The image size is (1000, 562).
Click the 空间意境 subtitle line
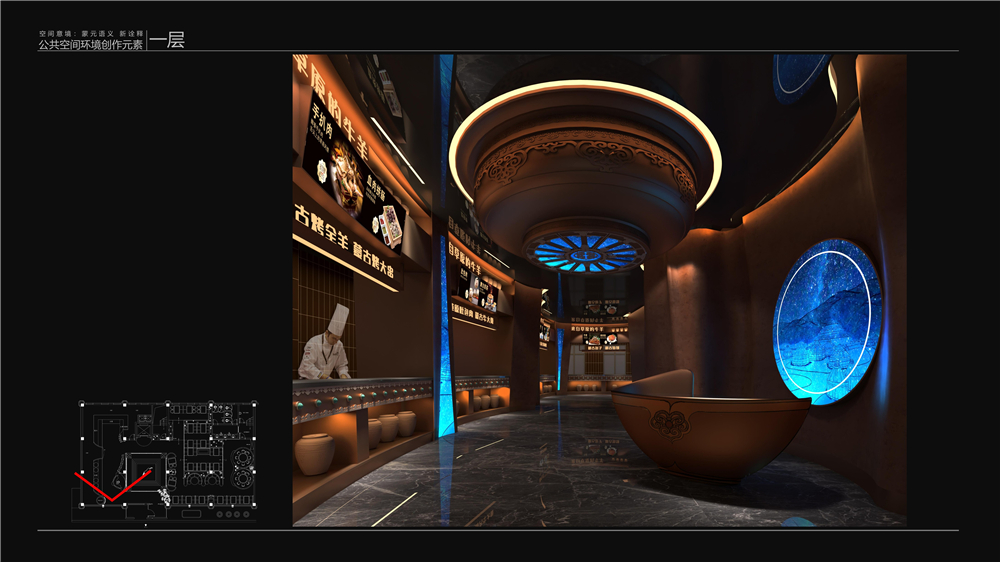pyautogui.click(x=90, y=33)
